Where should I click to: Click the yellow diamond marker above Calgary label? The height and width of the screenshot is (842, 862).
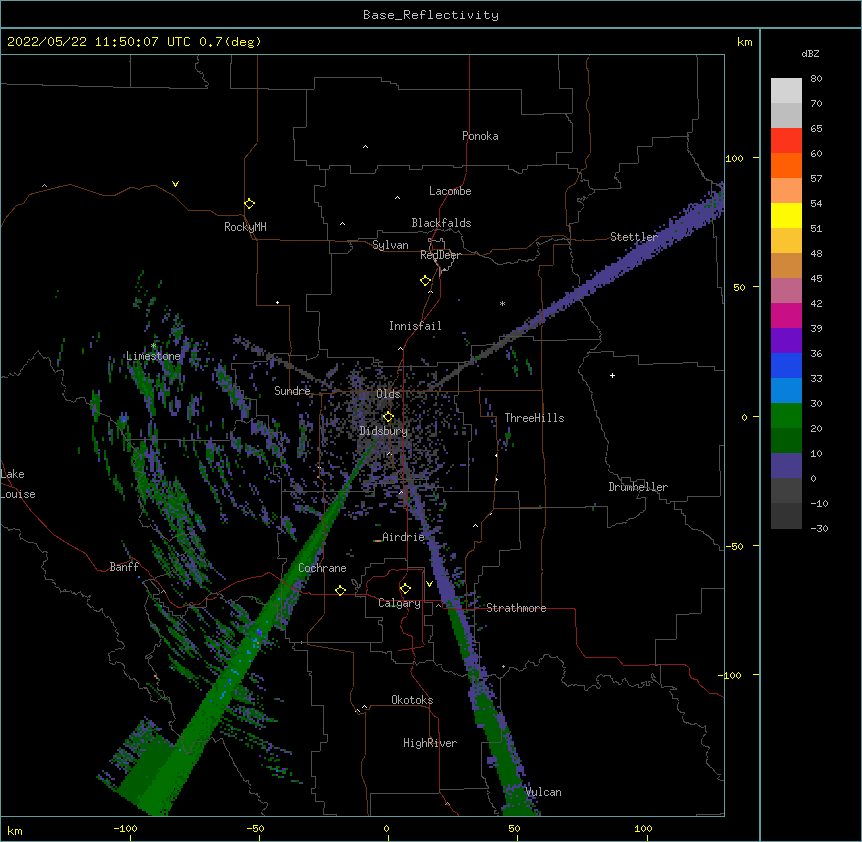click(x=405, y=589)
